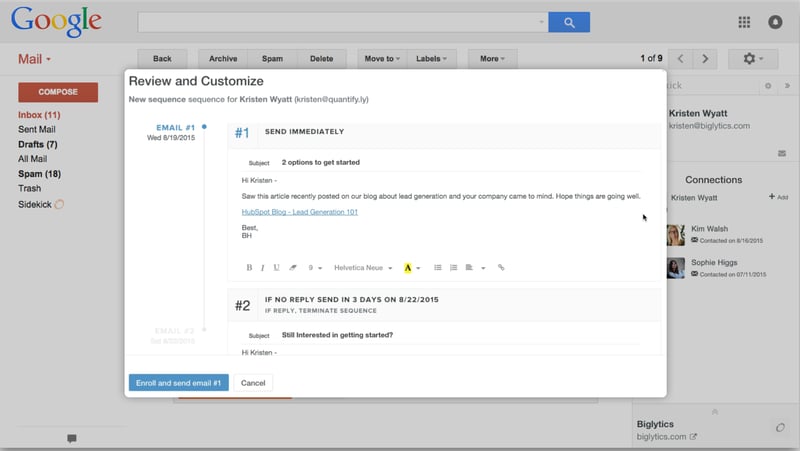Collapse the Sidekick panel with double arrow
The image size is (800, 451).
point(787,86)
